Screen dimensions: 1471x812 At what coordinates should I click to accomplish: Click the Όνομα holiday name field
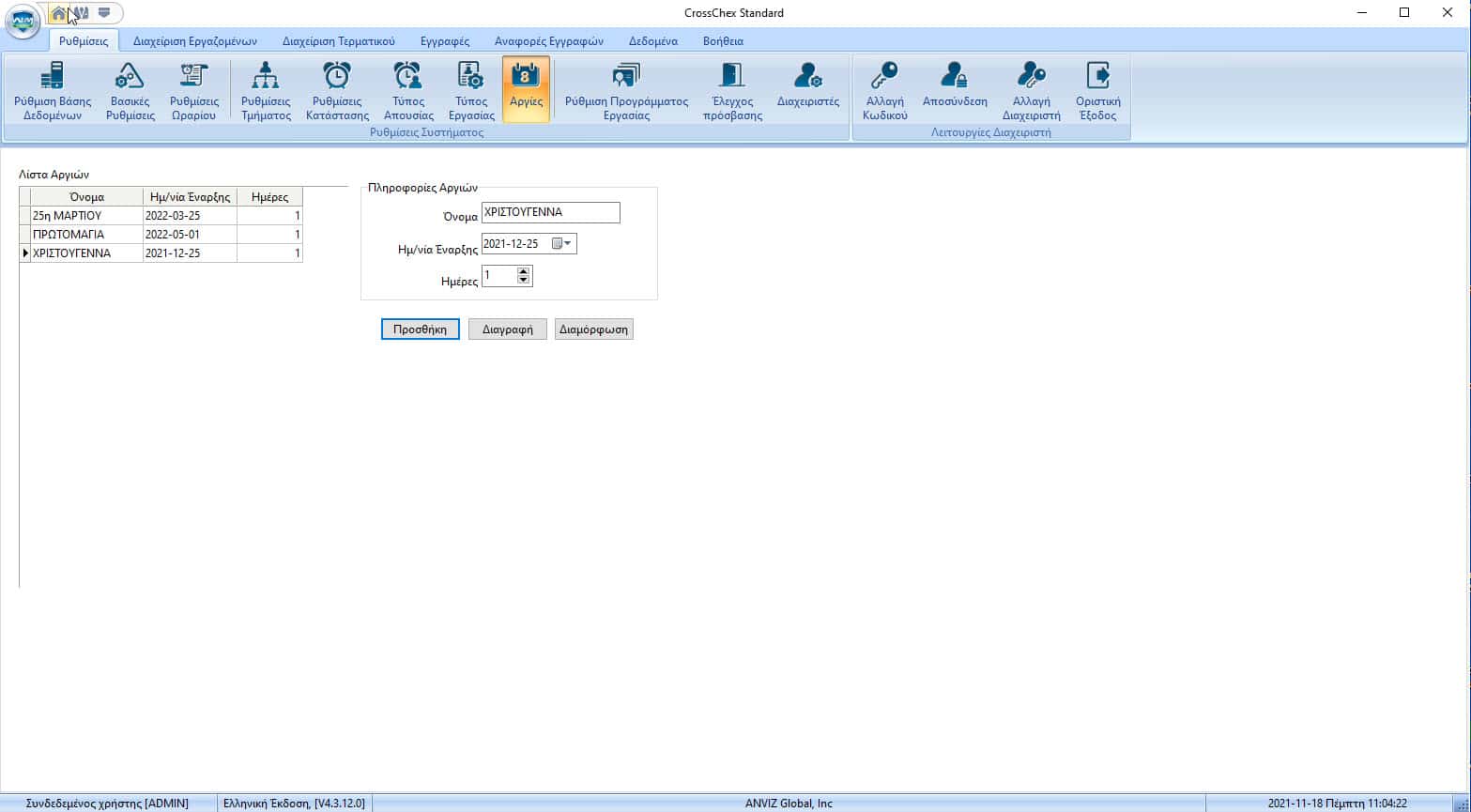[551, 212]
